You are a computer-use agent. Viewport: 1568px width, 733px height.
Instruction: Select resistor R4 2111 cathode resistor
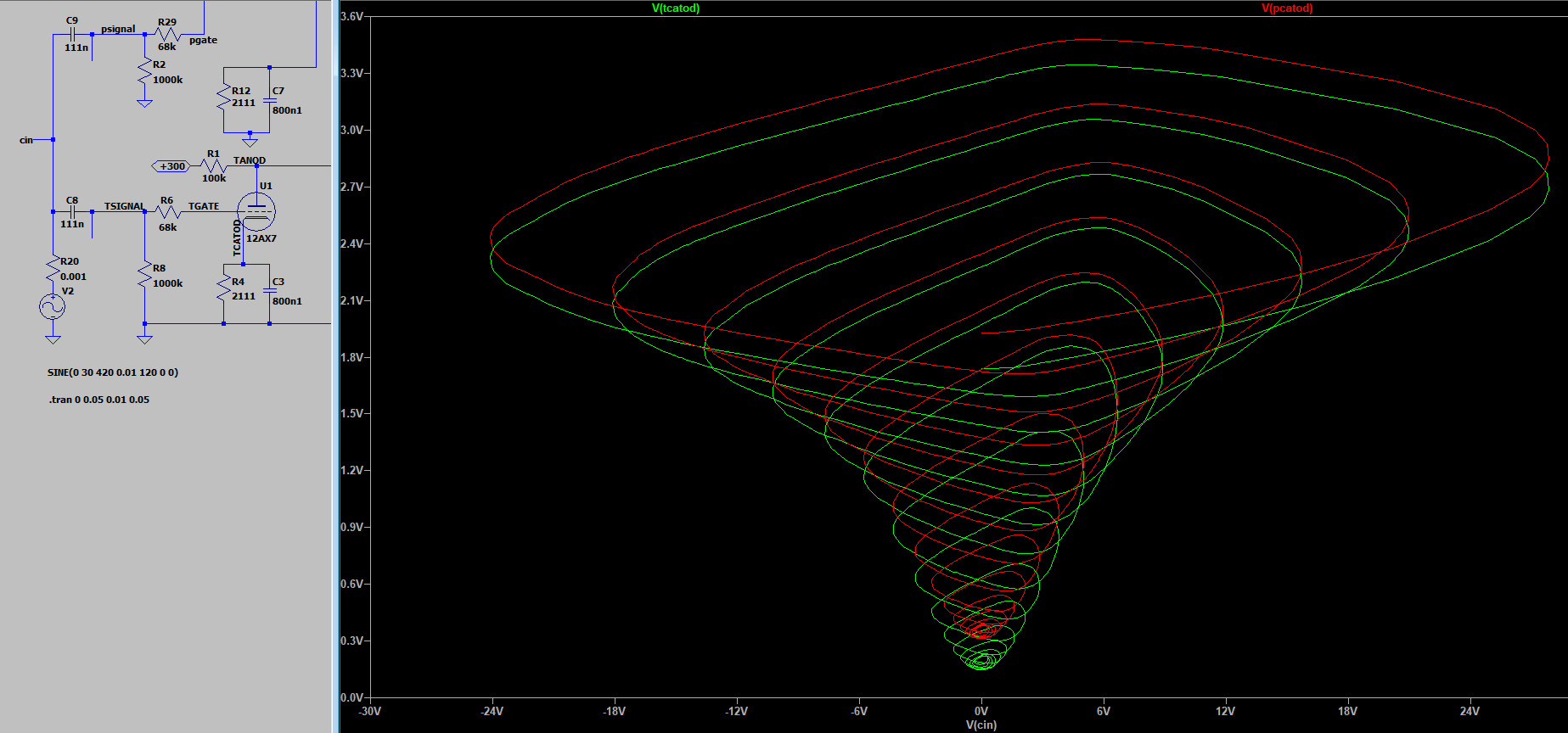pyautogui.click(x=224, y=290)
